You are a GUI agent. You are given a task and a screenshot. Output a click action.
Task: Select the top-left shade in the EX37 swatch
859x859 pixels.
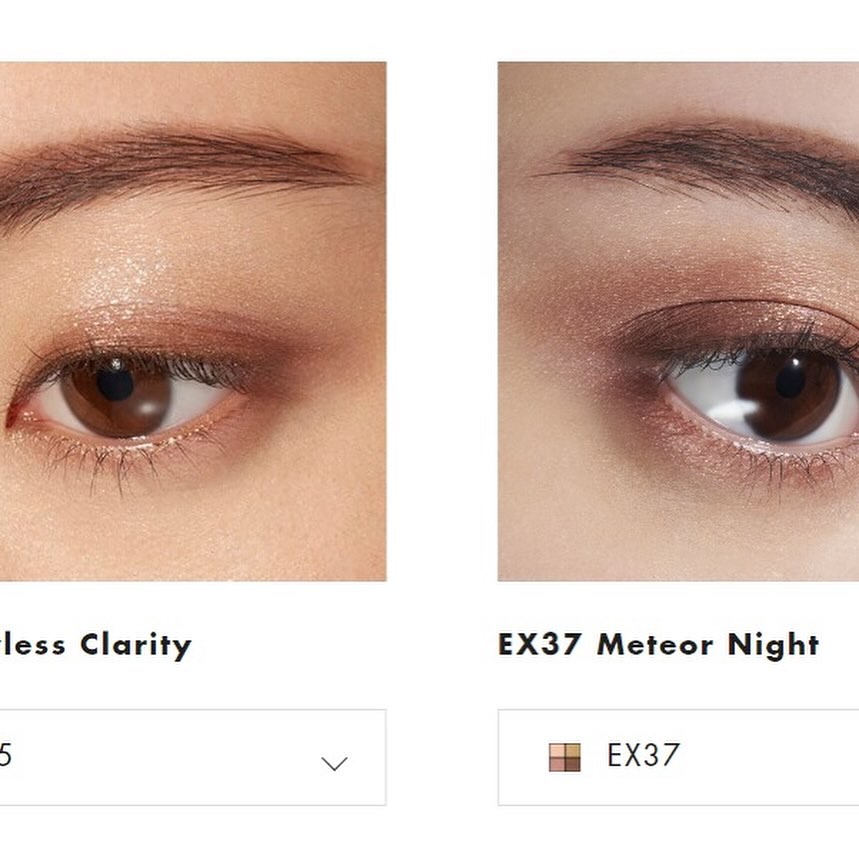pyautogui.click(x=558, y=750)
